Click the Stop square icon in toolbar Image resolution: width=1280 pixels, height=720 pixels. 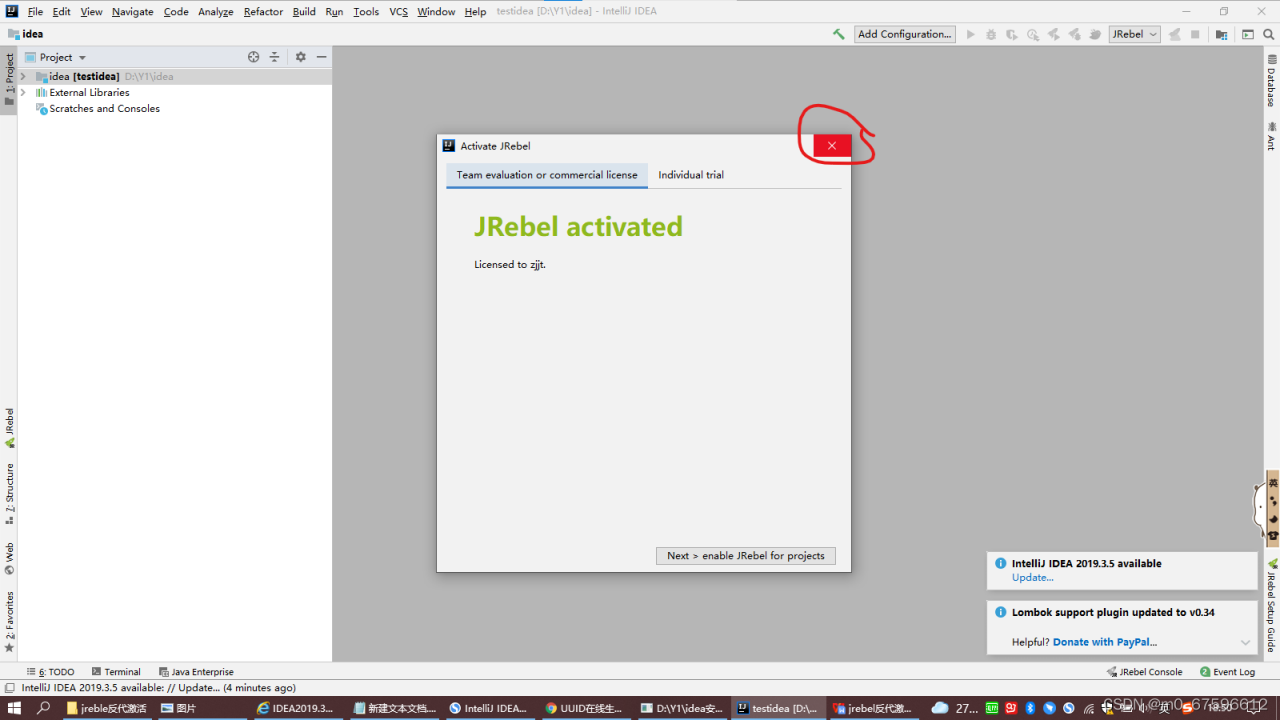1195,34
